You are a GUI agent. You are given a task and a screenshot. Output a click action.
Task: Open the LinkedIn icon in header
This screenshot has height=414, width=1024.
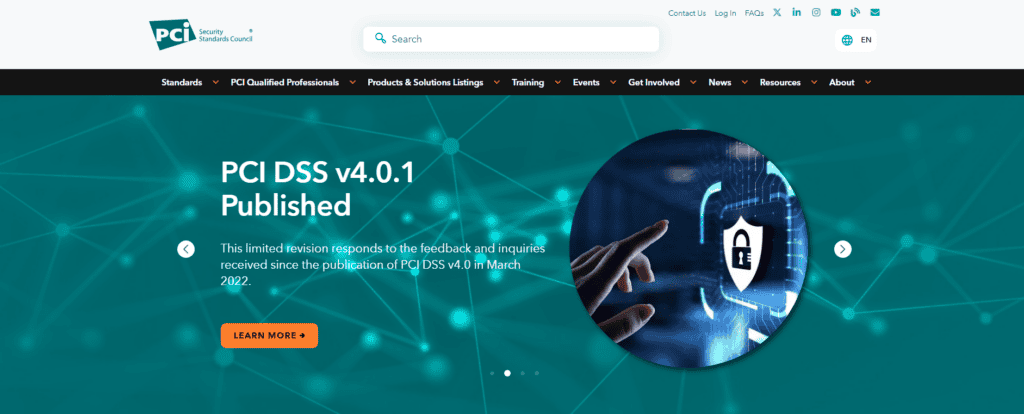(796, 12)
